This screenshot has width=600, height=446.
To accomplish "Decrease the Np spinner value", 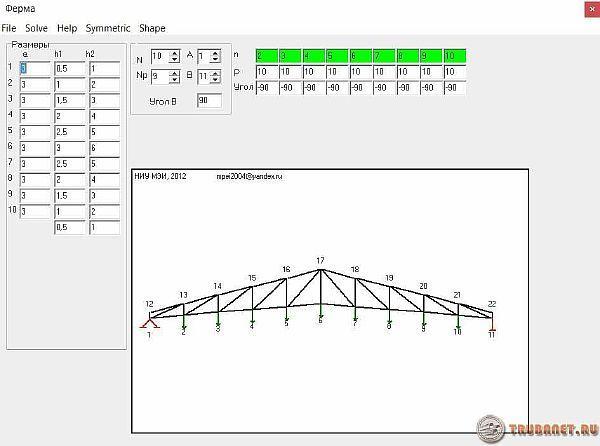I will [x=174, y=80].
